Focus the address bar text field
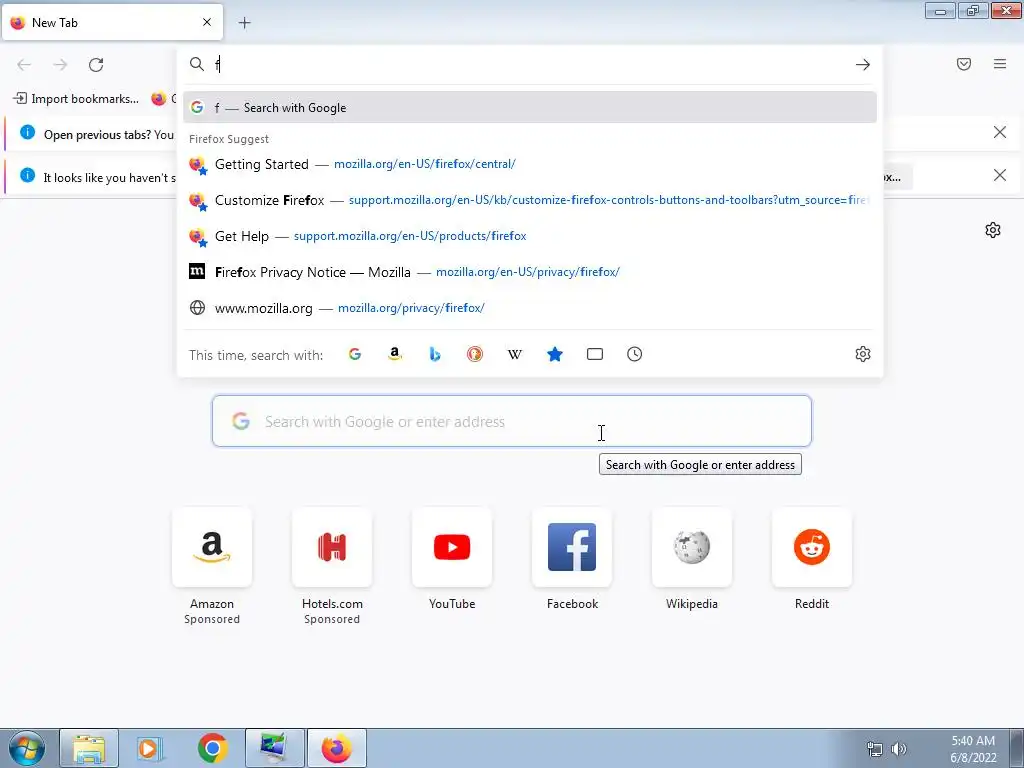This screenshot has height=768, width=1024. tap(529, 64)
